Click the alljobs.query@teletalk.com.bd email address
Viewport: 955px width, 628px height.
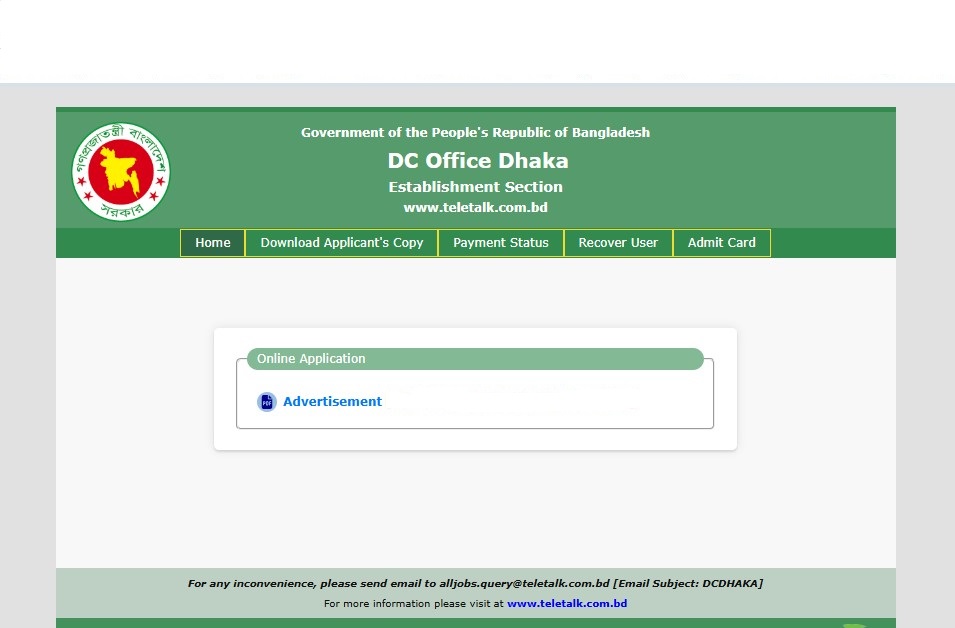click(524, 584)
